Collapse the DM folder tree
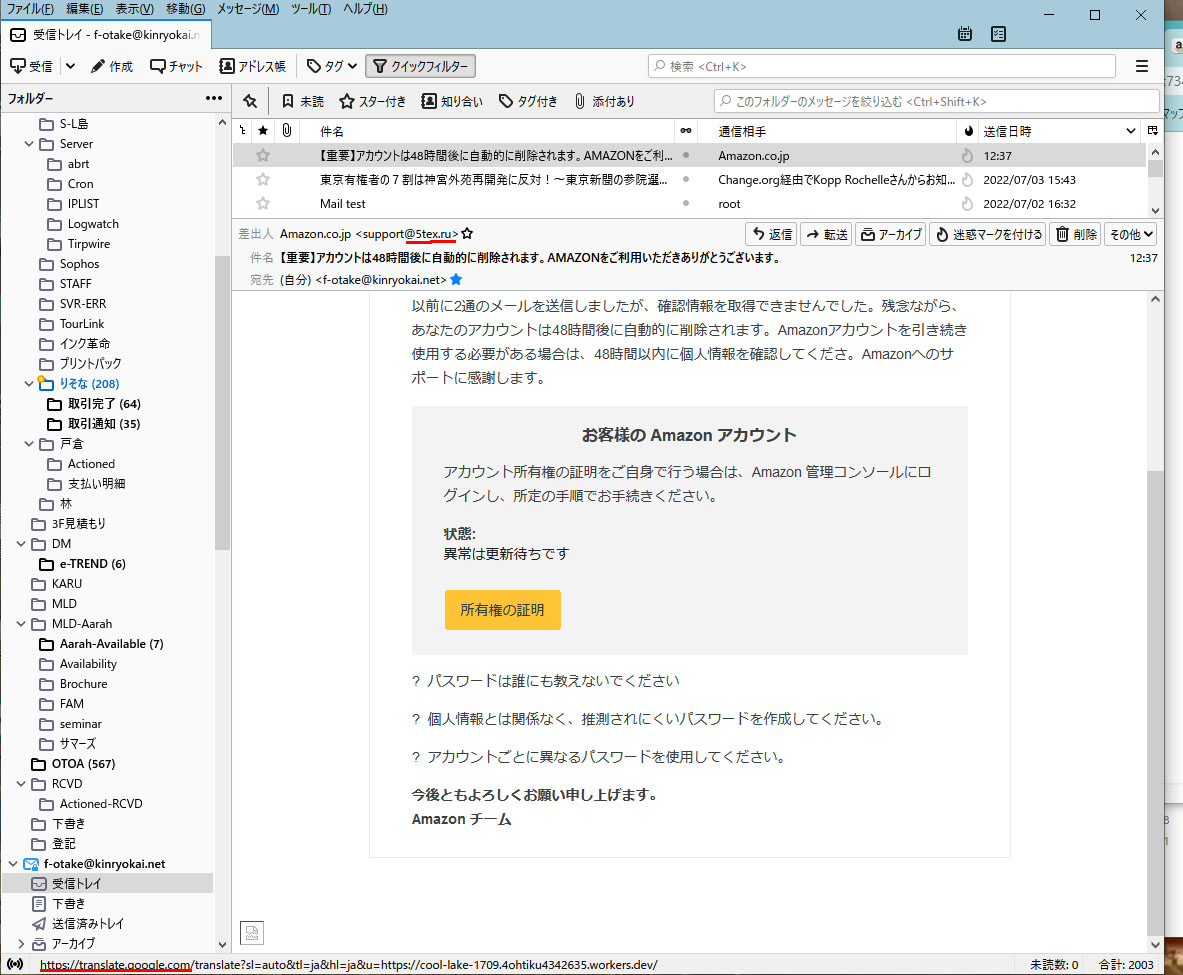This screenshot has height=975, width=1183. coord(21,544)
